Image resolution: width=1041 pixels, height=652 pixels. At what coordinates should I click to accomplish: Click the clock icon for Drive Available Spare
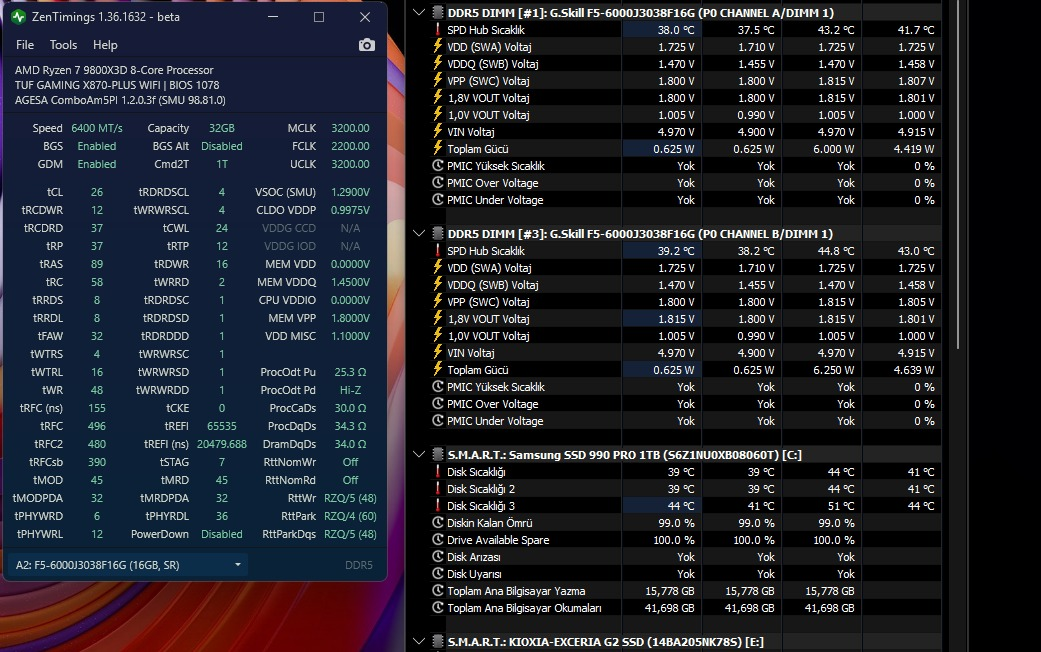coord(438,540)
